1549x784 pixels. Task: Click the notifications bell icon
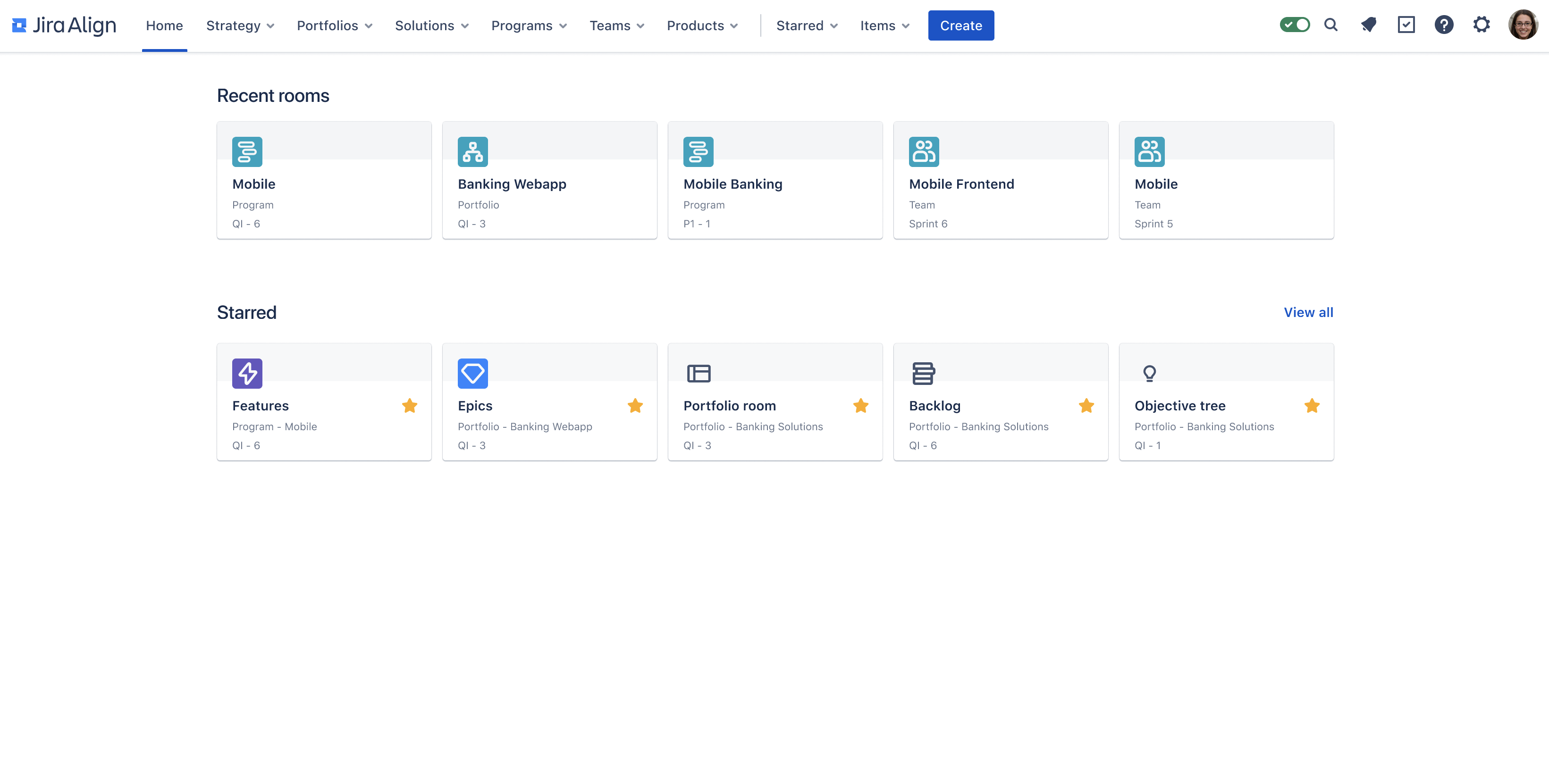point(1369,25)
